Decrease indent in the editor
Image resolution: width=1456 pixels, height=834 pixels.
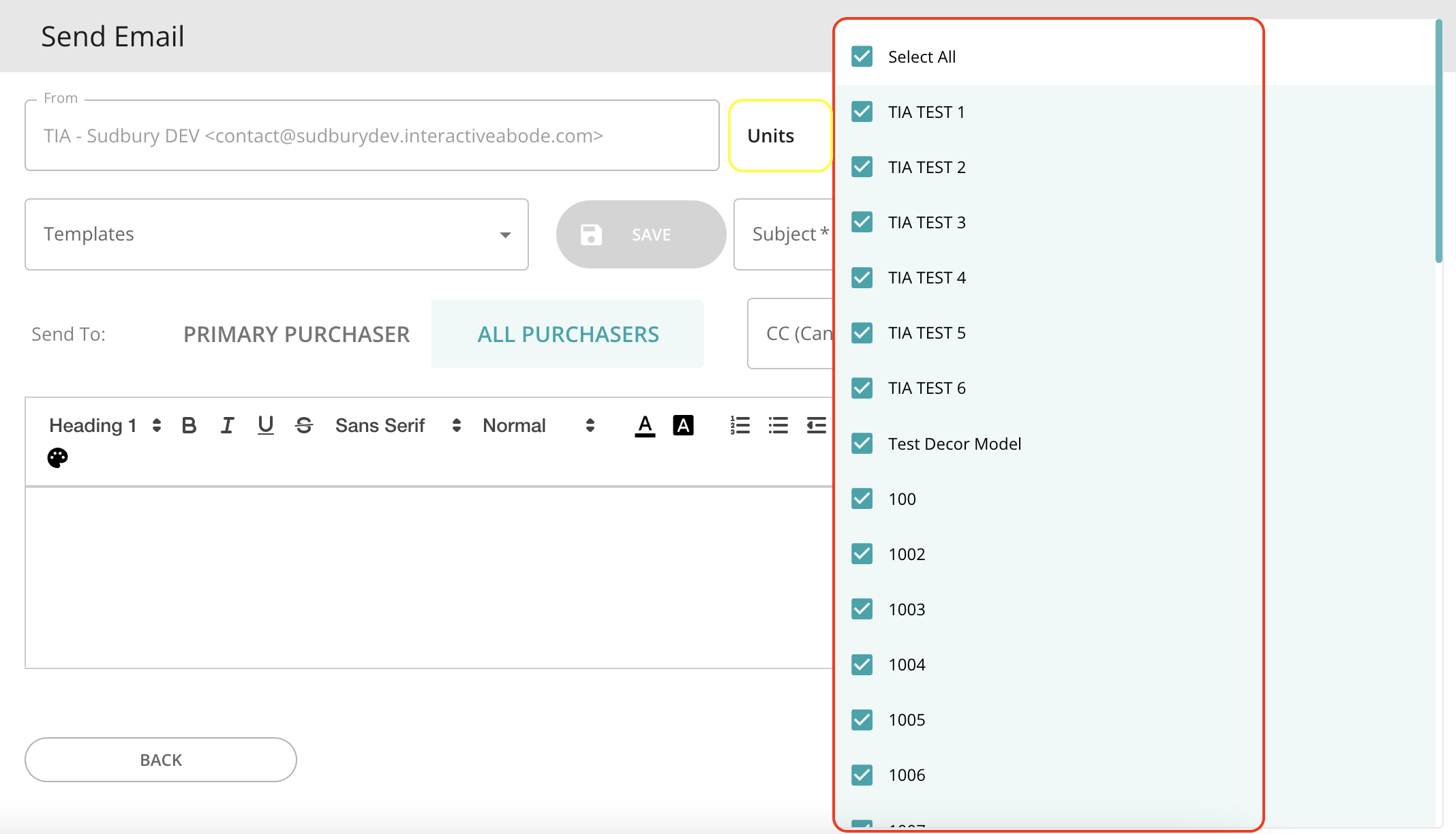tap(816, 426)
